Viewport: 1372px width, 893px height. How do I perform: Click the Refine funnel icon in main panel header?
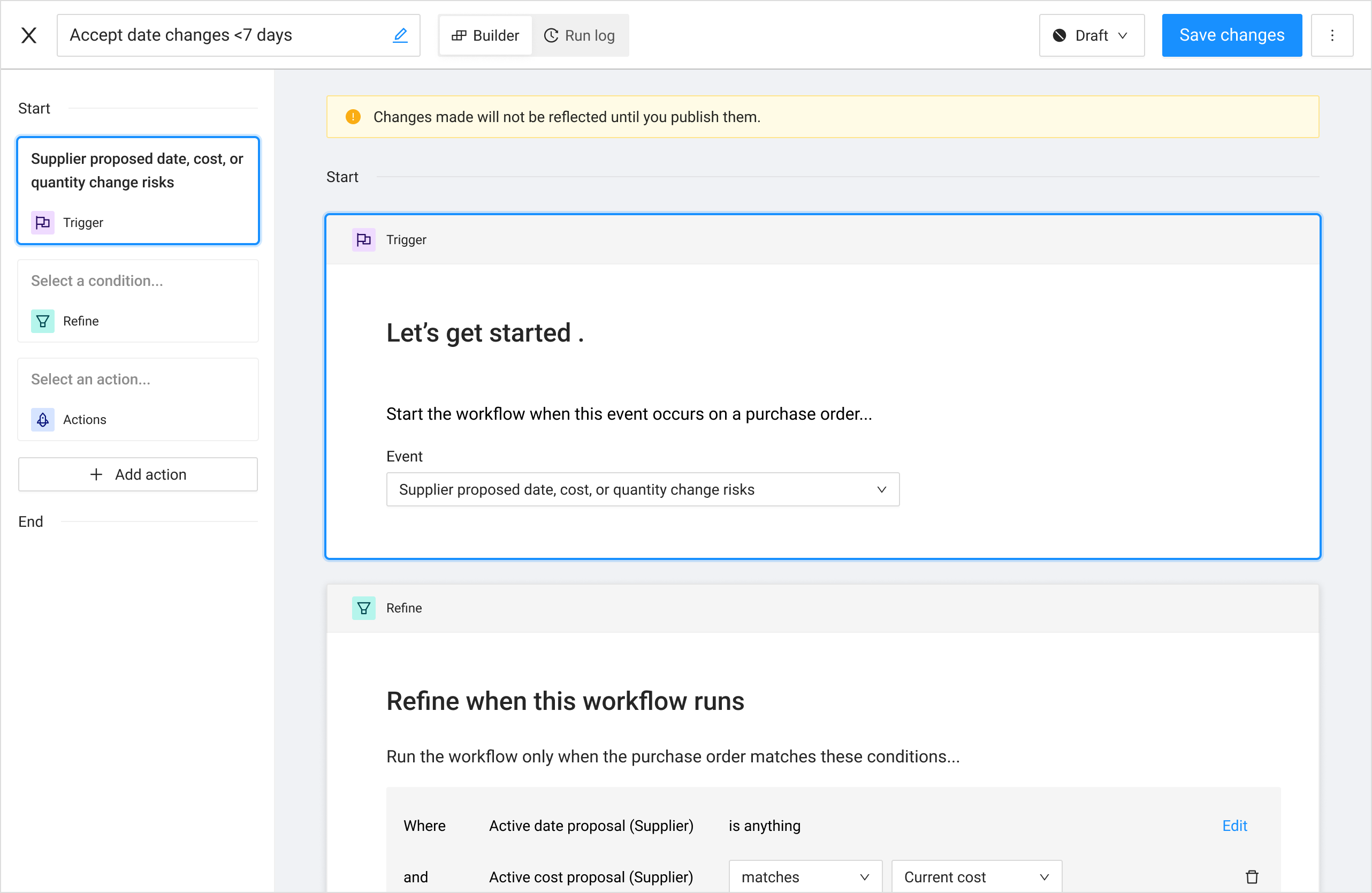tap(363, 608)
